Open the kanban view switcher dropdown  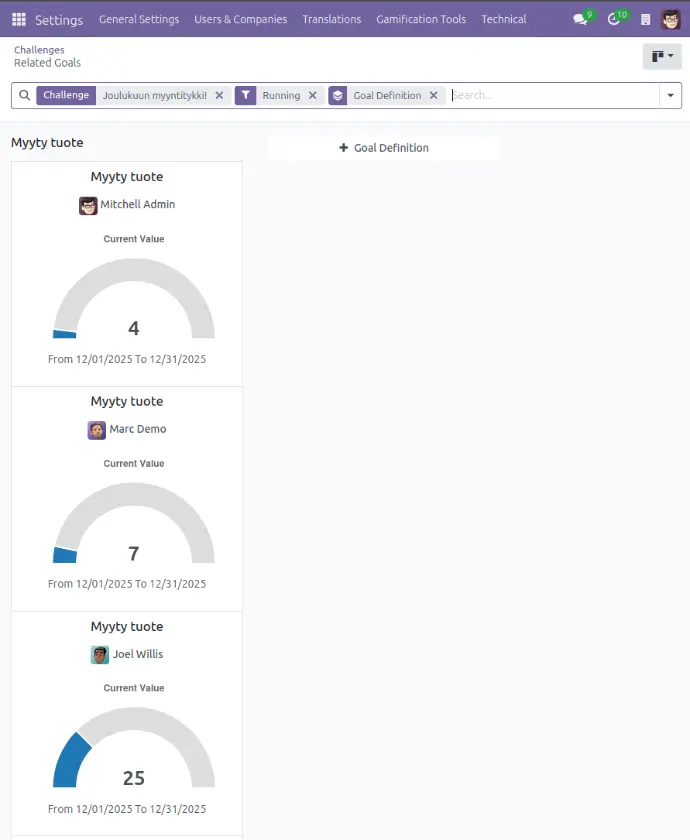click(x=662, y=56)
